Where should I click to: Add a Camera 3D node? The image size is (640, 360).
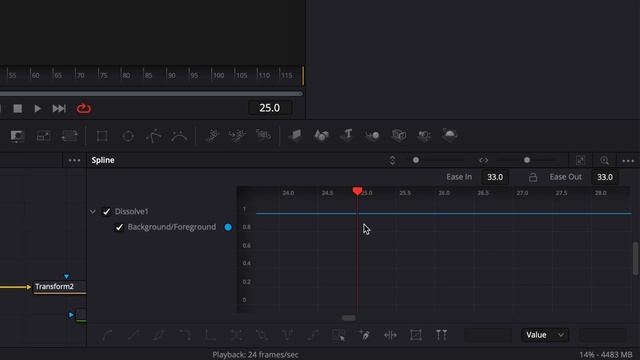click(x=399, y=135)
